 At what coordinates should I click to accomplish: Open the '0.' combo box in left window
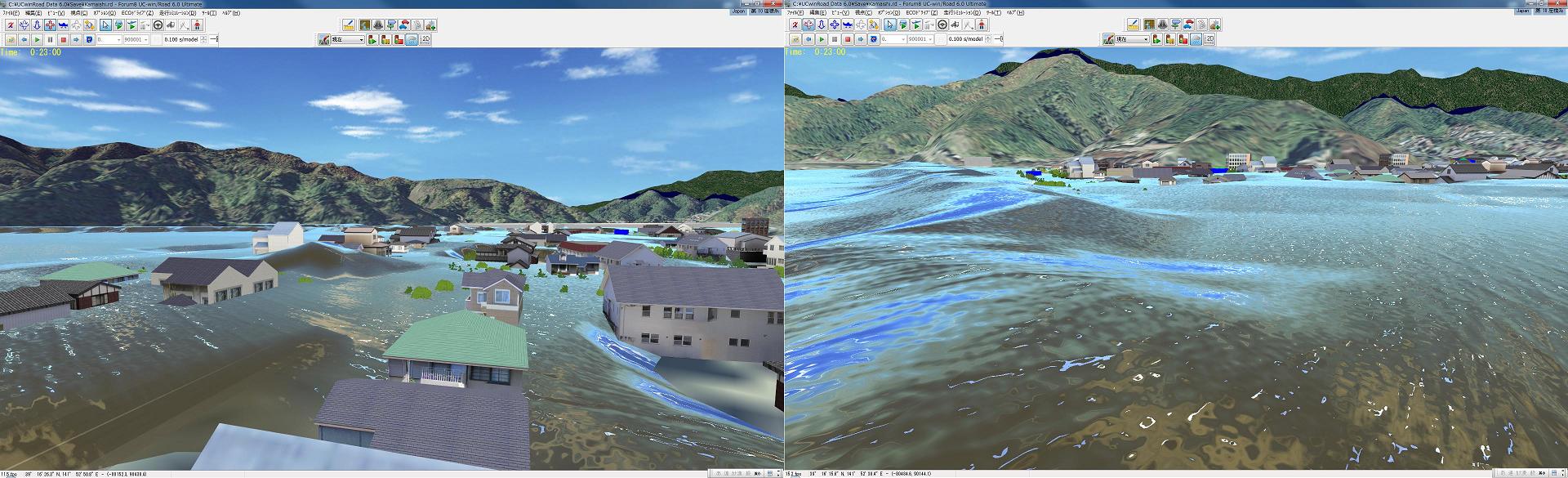click(x=109, y=39)
